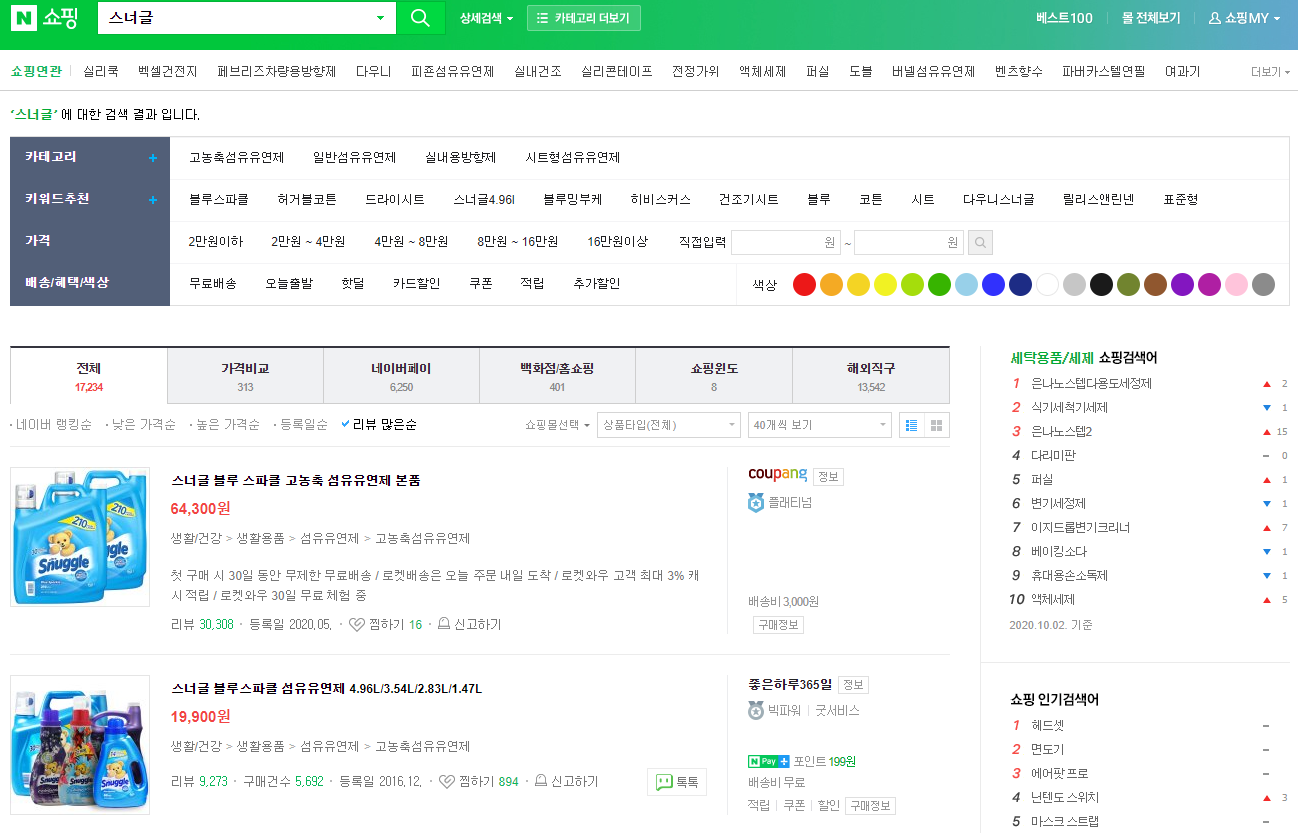Viewport: 1298px width, 833px height.
Task: Click the green search magnifier button
Action: tap(421, 18)
